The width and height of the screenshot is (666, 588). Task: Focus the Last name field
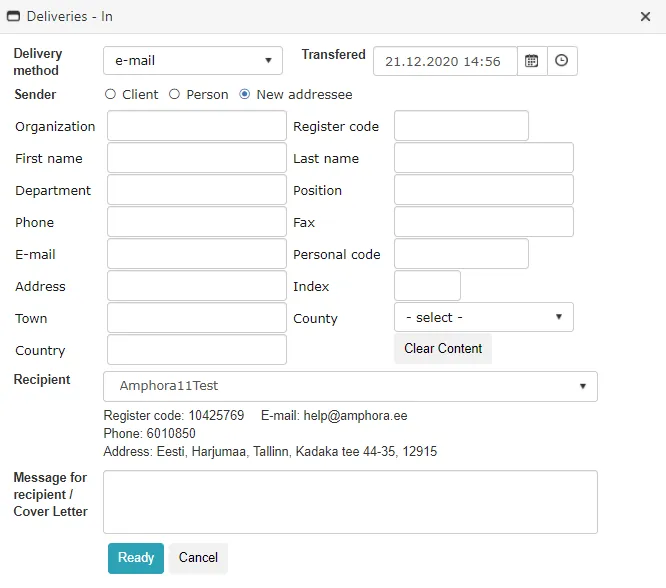[484, 158]
